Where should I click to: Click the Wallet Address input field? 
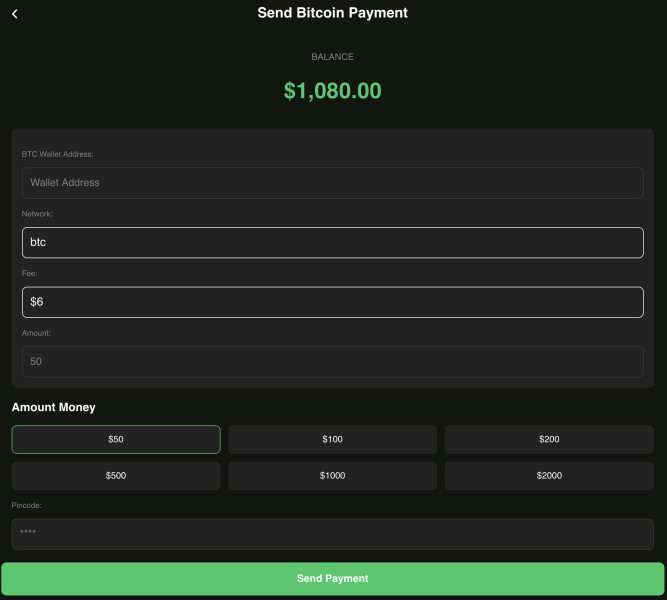click(332, 183)
